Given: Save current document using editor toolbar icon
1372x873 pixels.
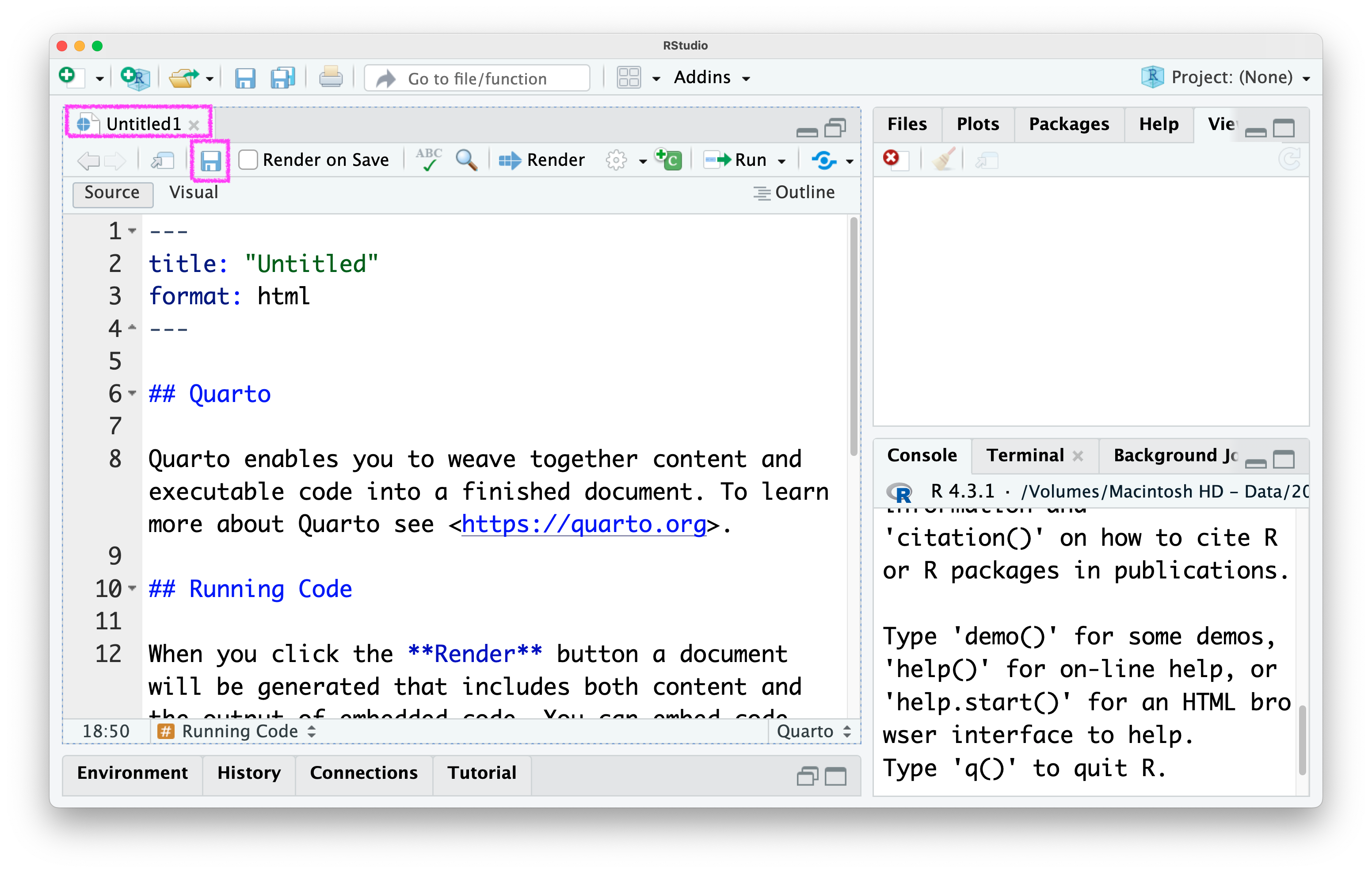Looking at the screenshot, I should click(x=210, y=161).
